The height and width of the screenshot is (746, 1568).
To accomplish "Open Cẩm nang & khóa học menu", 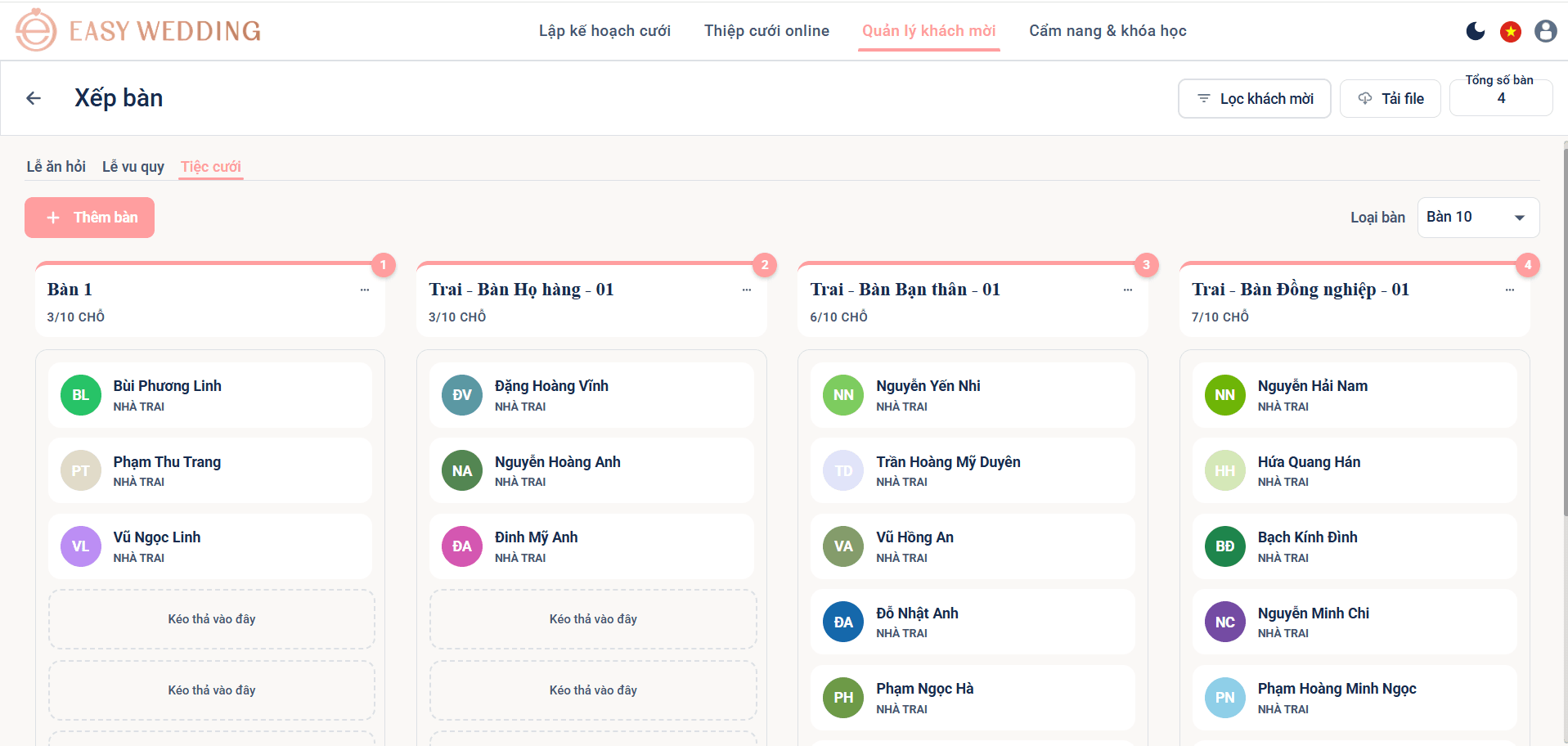I will click(x=1107, y=31).
